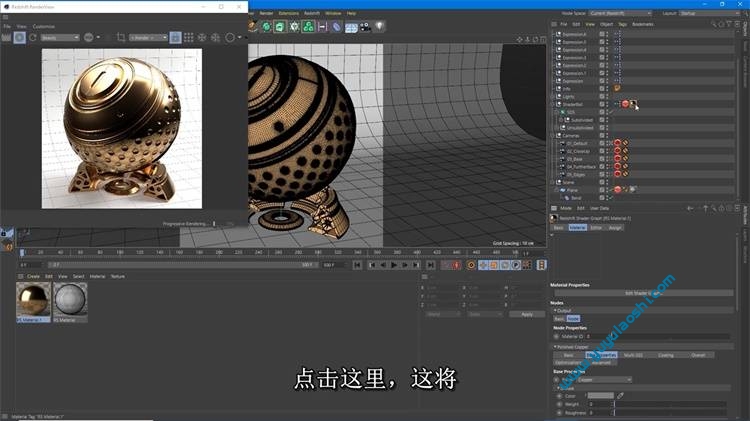The image size is (750, 421).
Task: Toggle layer checkbox on Scene row
Action: coord(602,182)
